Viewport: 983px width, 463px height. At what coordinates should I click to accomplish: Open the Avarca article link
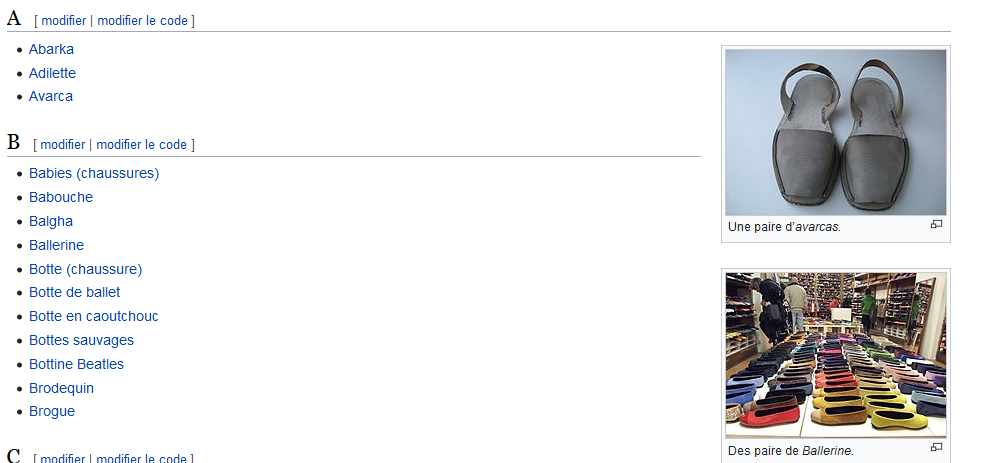pyautogui.click(x=51, y=96)
